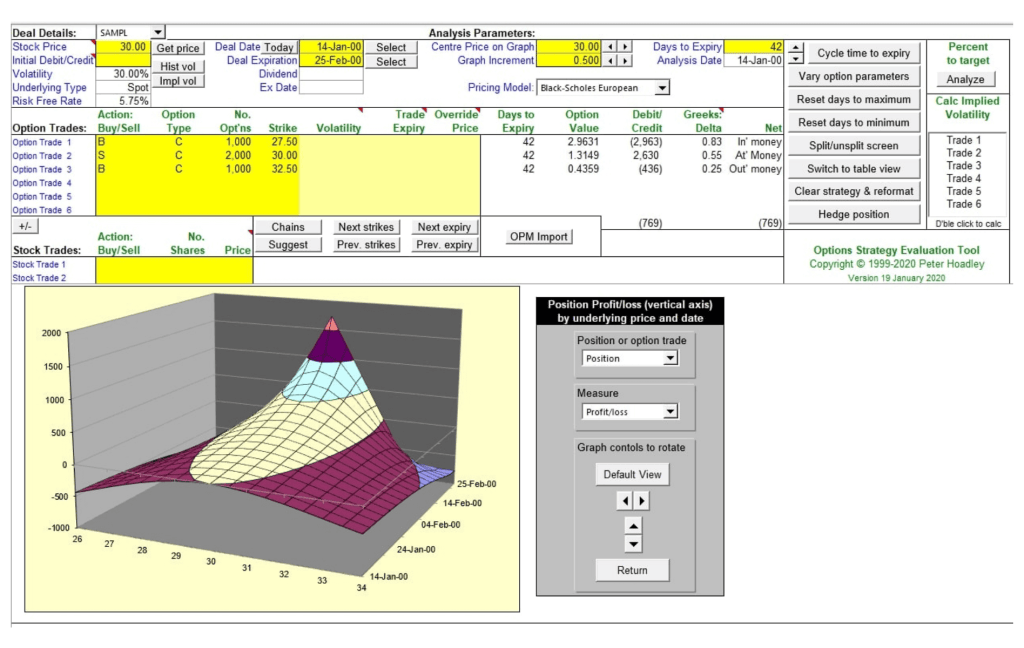Viewport: 1024px width, 648px height.
Task: Click Trade 1 in Calc Implied Volatility list
Action: click(963, 140)
